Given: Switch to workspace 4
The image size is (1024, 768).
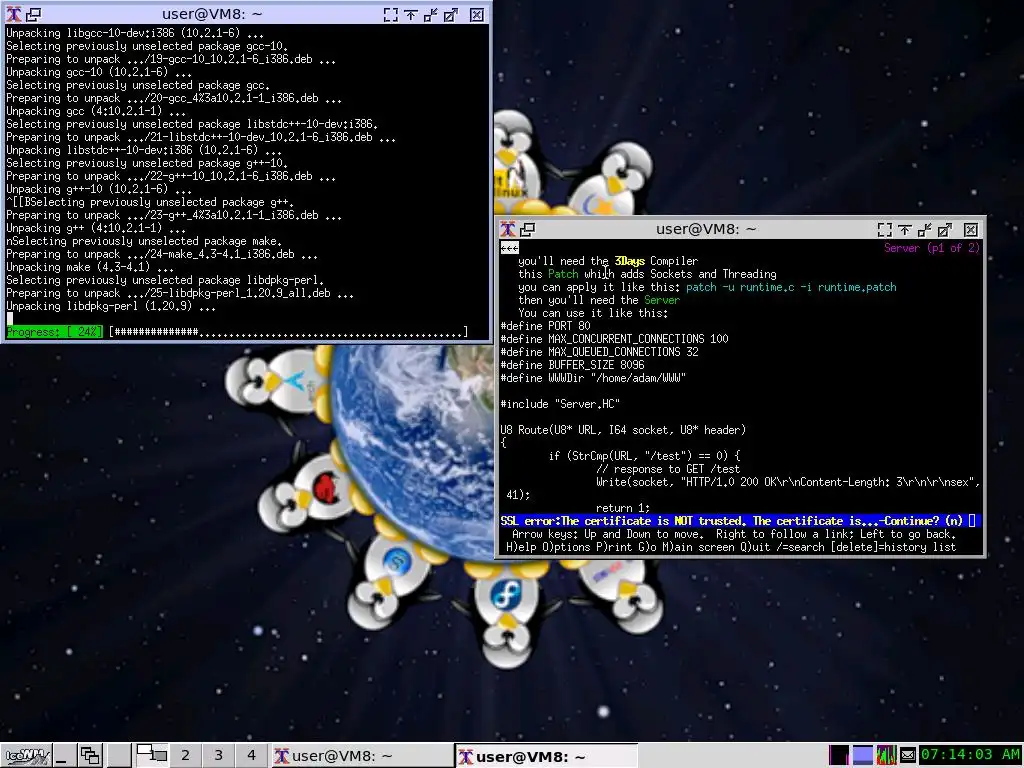Looking at the screenshot, I should pos(251,756).
